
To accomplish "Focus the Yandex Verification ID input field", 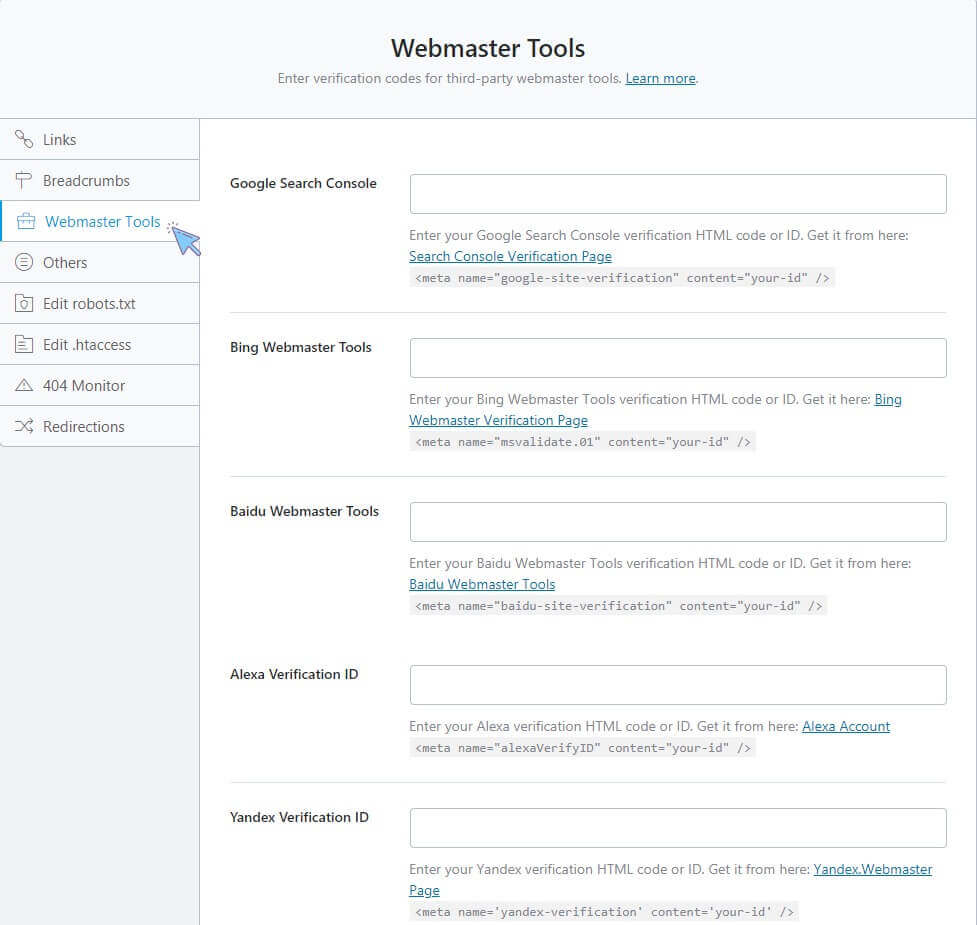I will point(678,828).
